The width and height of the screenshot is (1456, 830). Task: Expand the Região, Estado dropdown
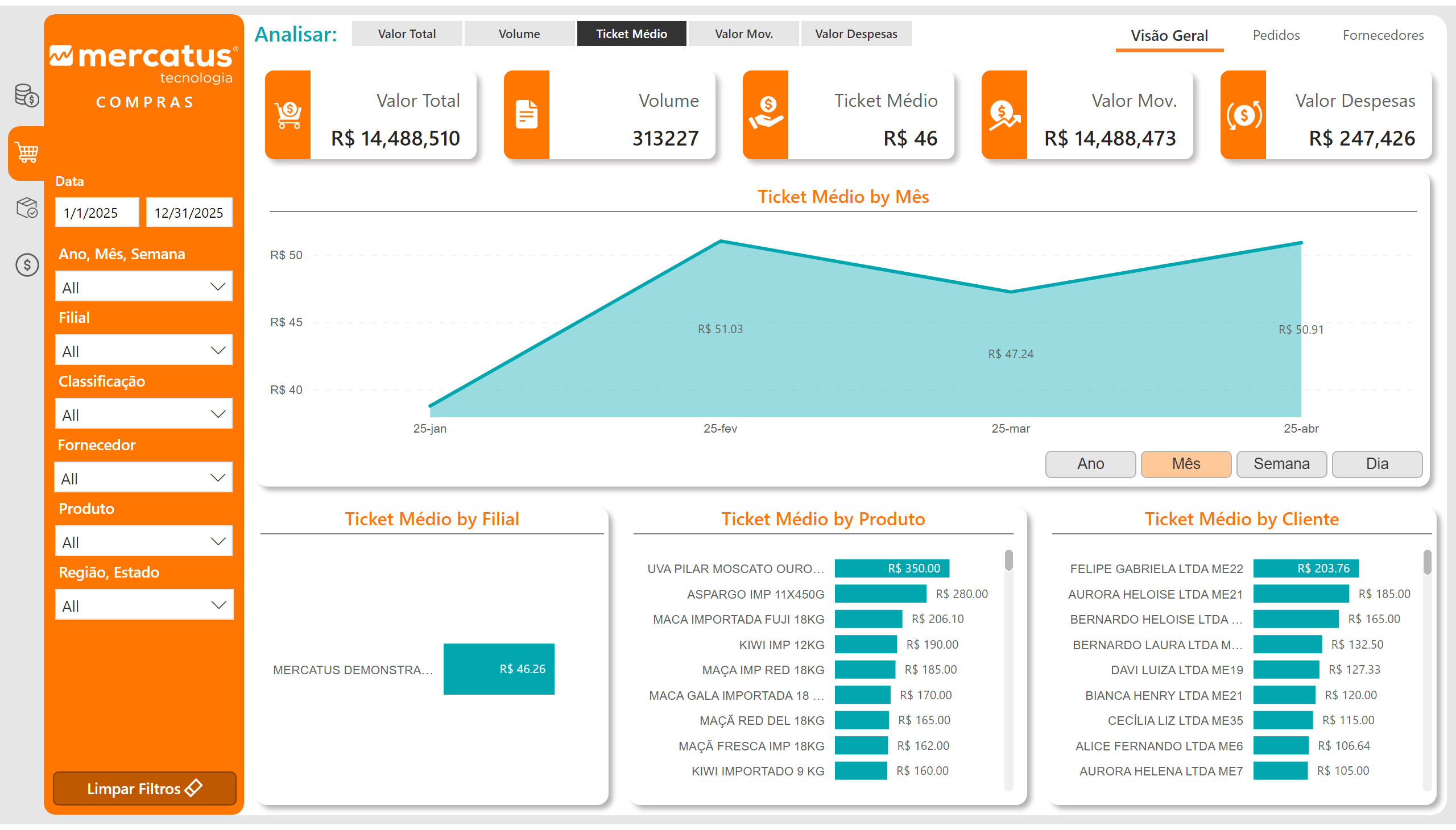pyautogui.click(x=144, y=605)
